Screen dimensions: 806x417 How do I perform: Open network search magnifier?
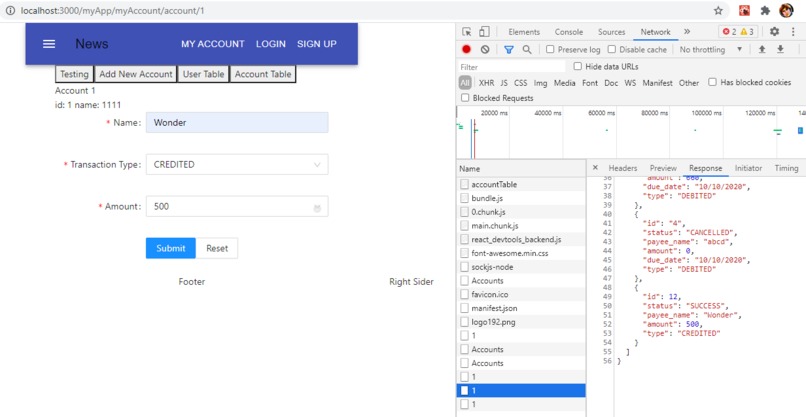(527, 49)
